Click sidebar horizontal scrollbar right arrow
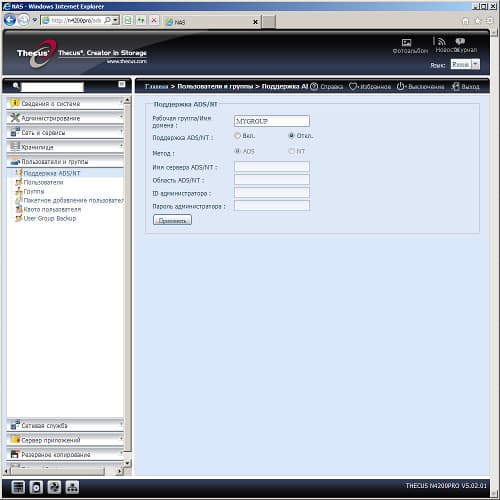 tap(120, 471)
